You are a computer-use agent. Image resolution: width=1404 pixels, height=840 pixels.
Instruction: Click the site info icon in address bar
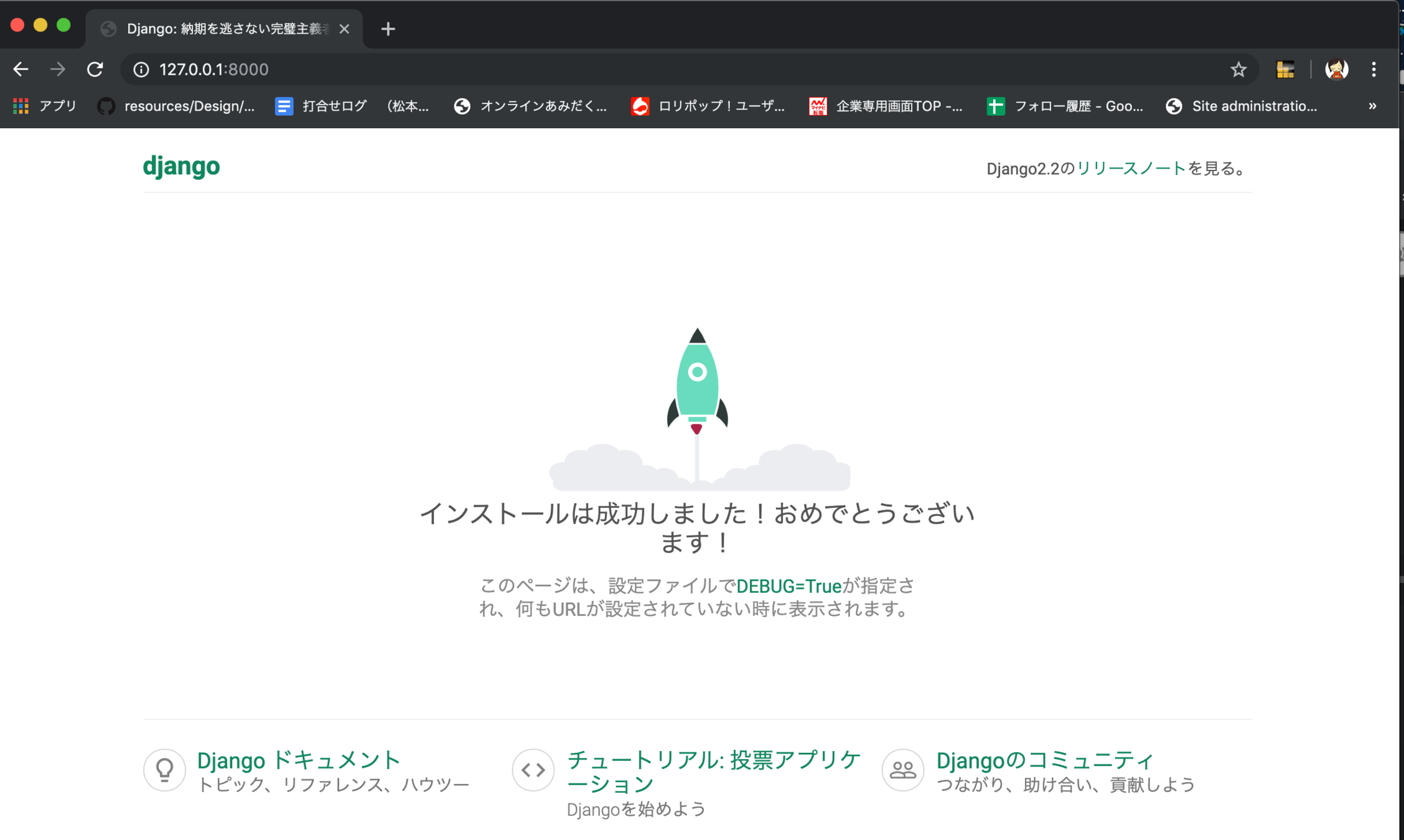(x=141, y=69)
